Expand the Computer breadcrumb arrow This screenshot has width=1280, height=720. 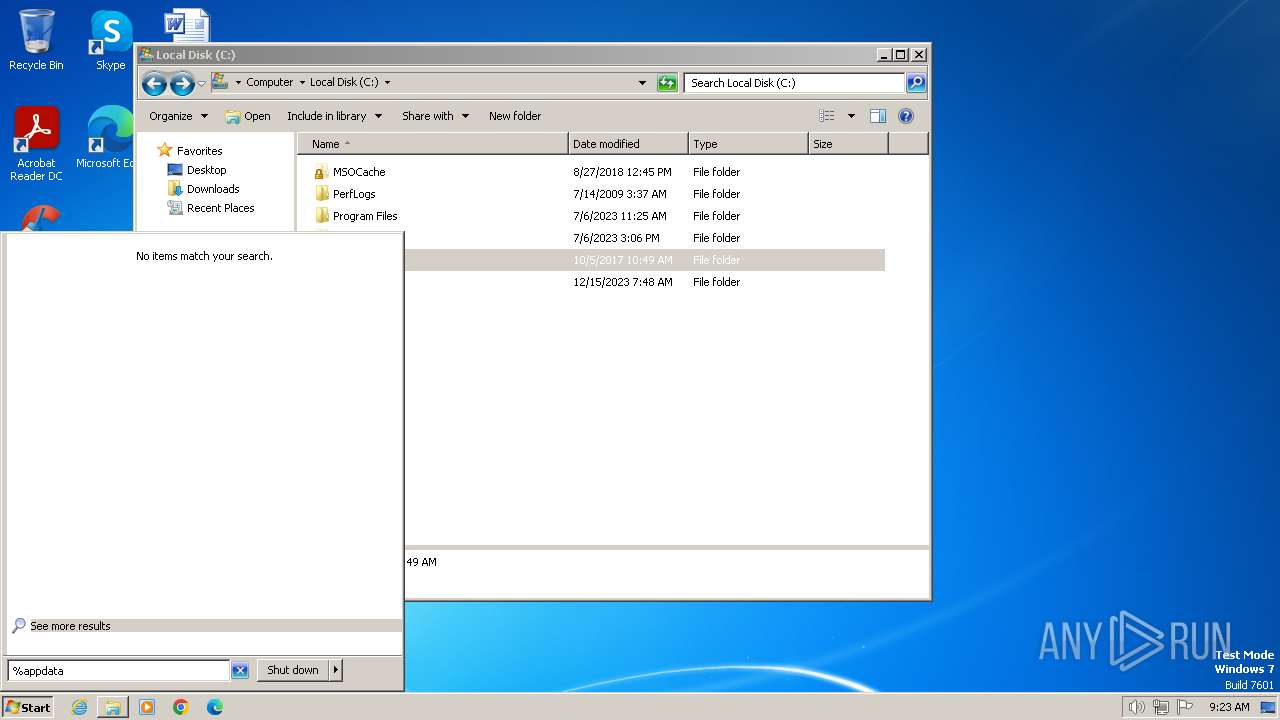point(302,83)
